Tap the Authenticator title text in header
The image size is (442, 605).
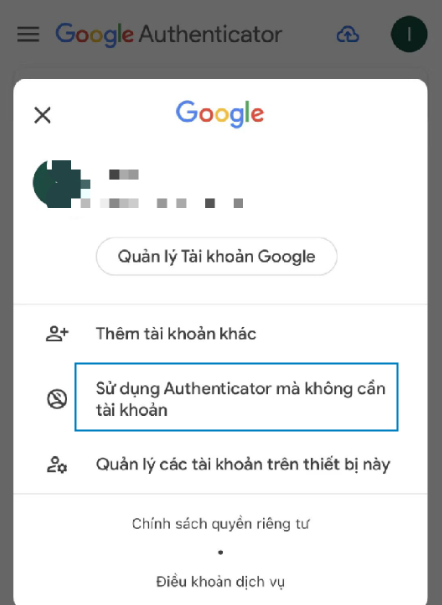click(211, 34)
